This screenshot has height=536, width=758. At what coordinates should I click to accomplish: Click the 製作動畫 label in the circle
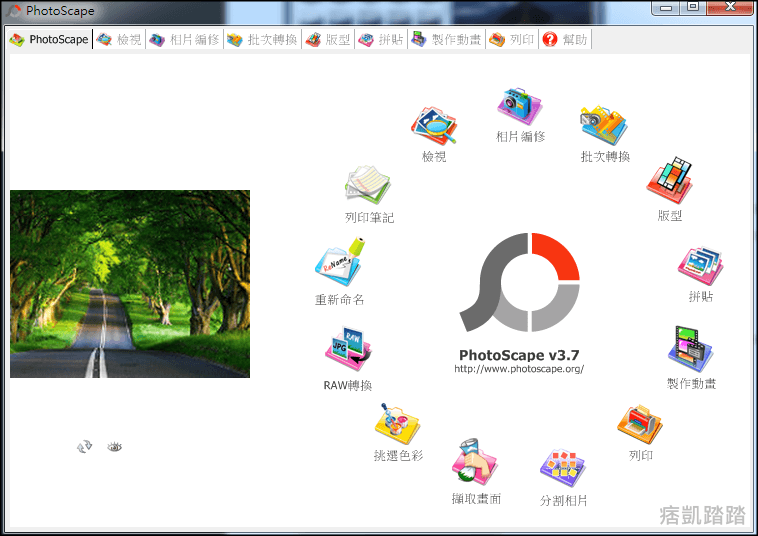tap(691, 383)
